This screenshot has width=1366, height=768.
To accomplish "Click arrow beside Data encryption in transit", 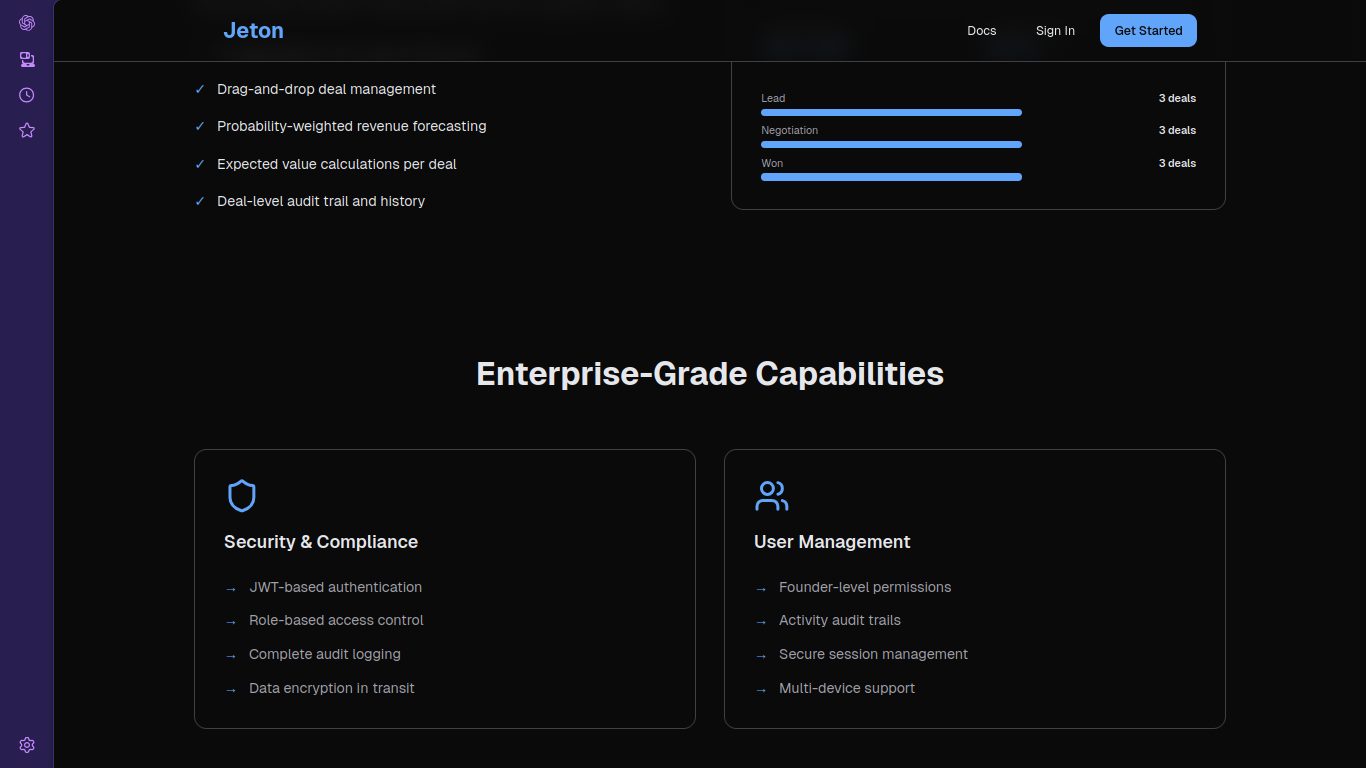I will pos(231,690).
